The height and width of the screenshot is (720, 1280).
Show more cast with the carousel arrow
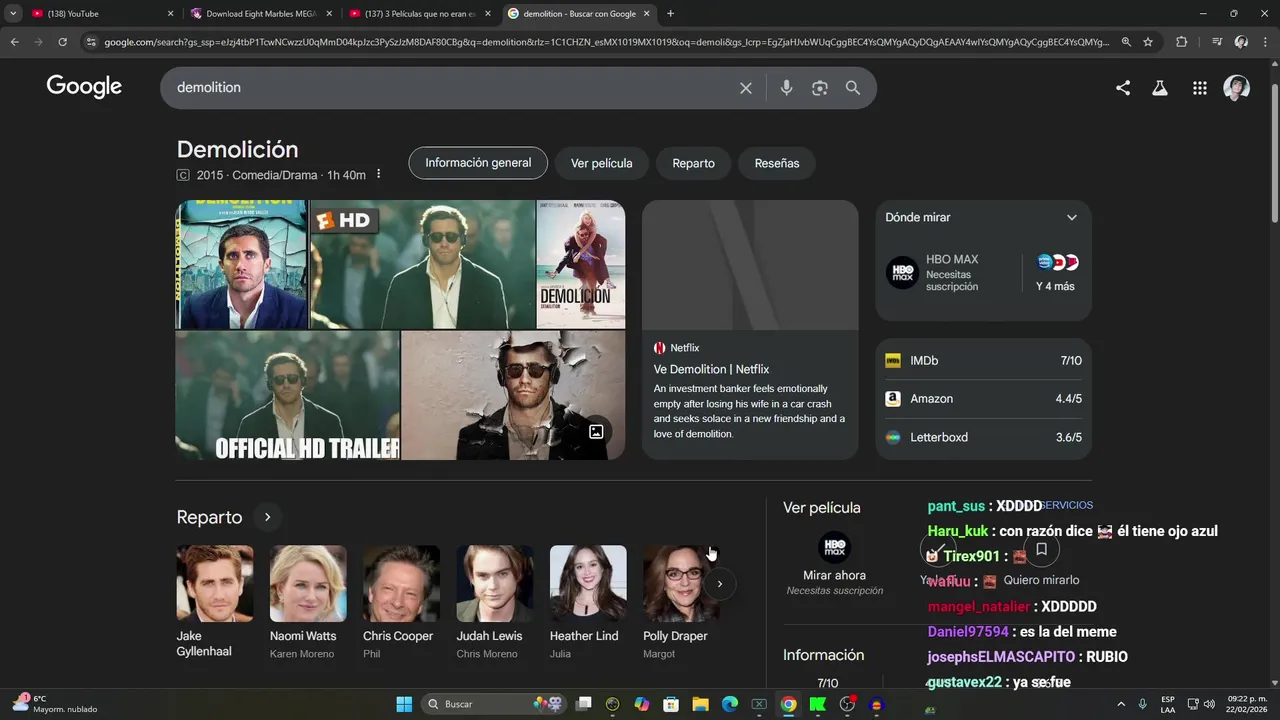pos(719,584)
